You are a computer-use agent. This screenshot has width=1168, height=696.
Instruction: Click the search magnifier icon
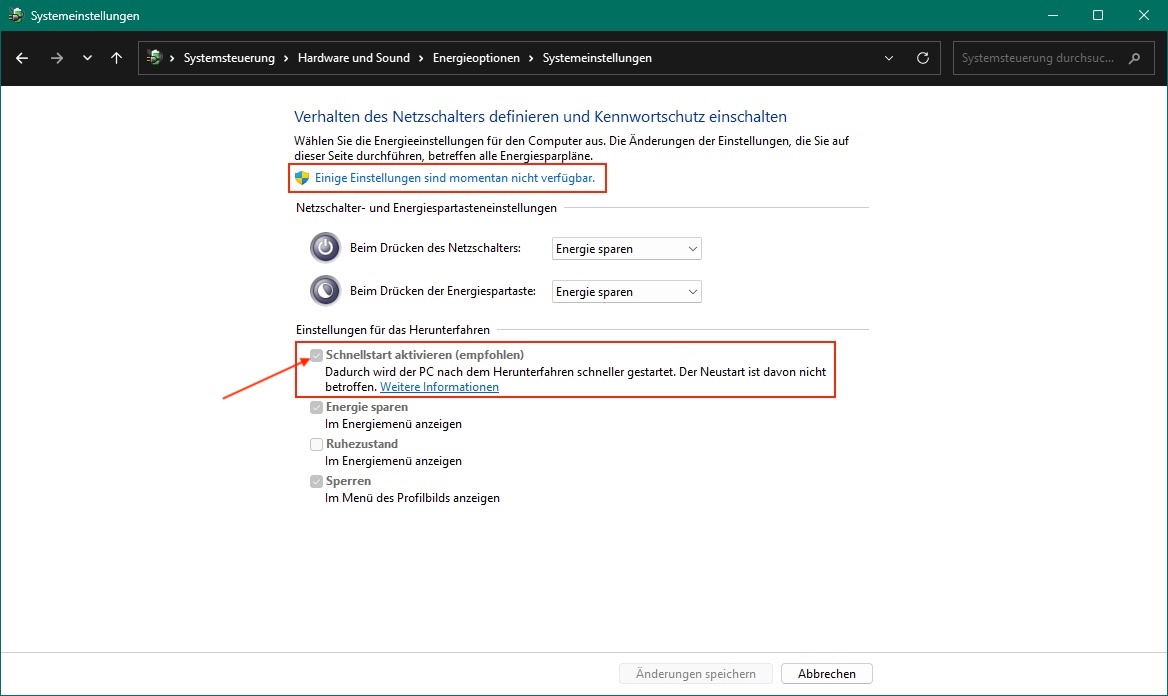(1134, 58)
